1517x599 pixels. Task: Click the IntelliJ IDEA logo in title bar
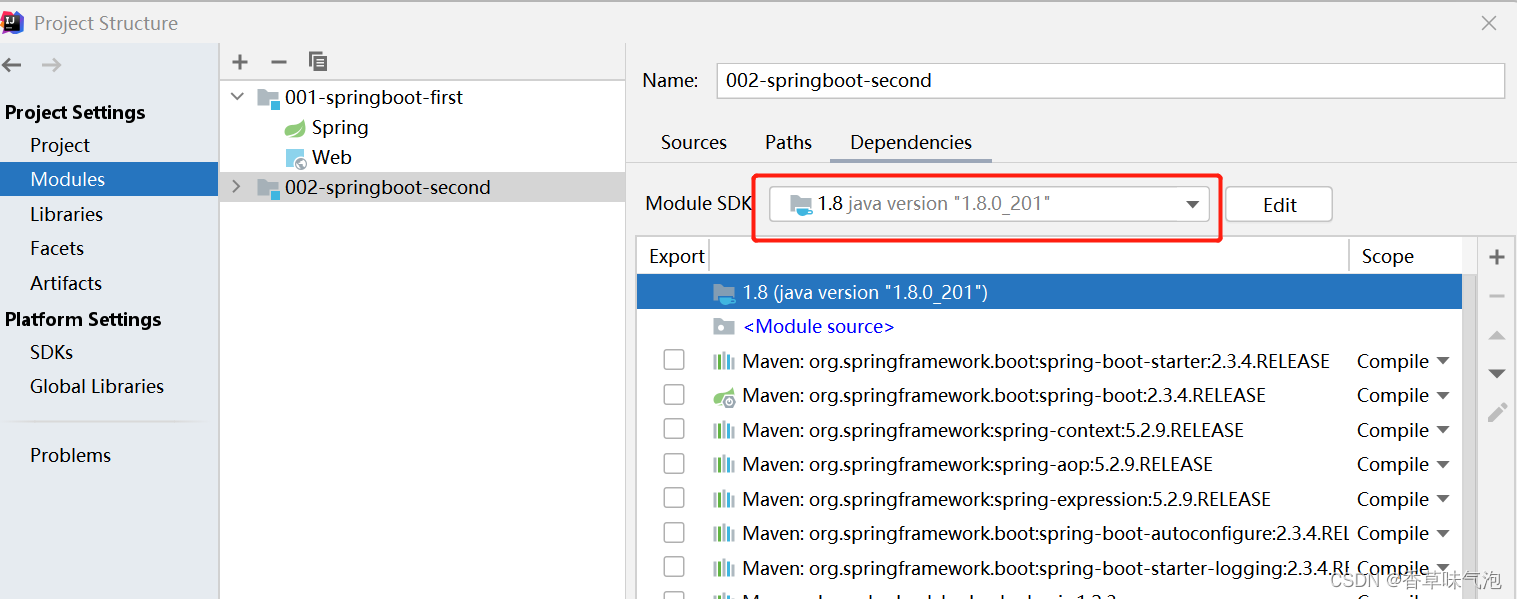[x=13, y=22]
